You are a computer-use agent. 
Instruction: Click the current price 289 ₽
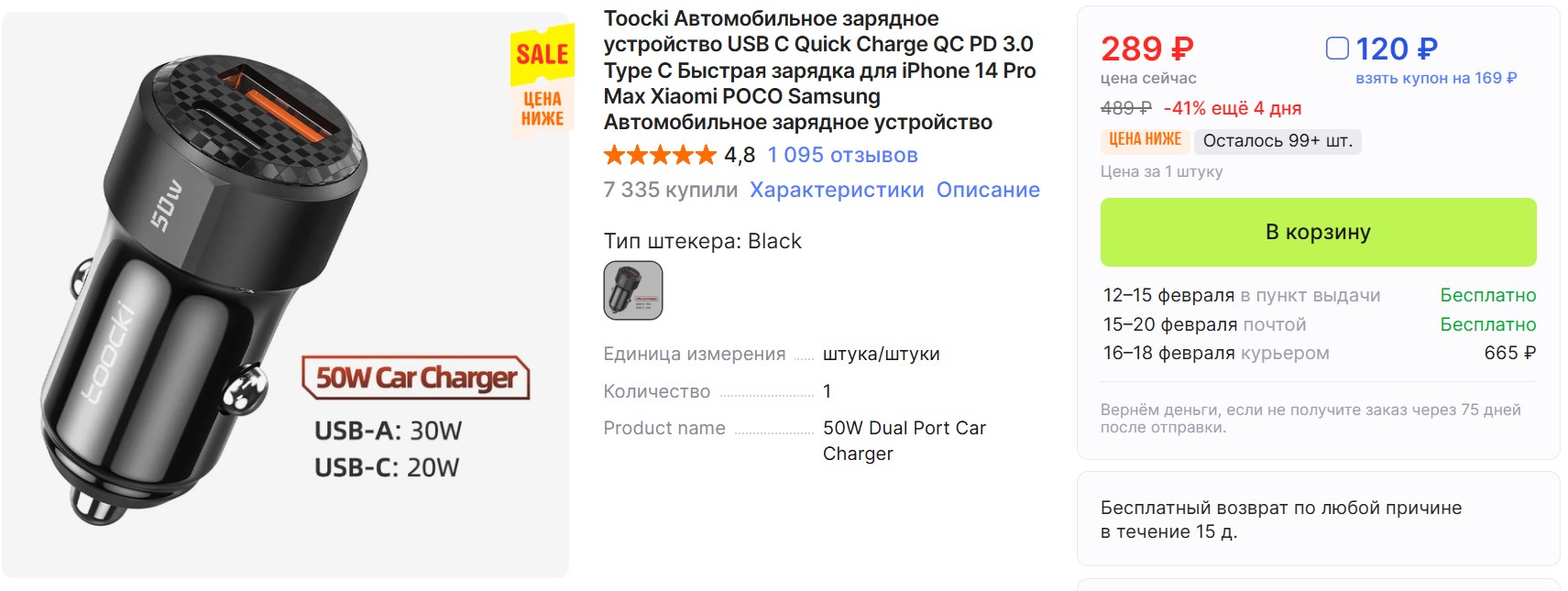click(1146, 49)
